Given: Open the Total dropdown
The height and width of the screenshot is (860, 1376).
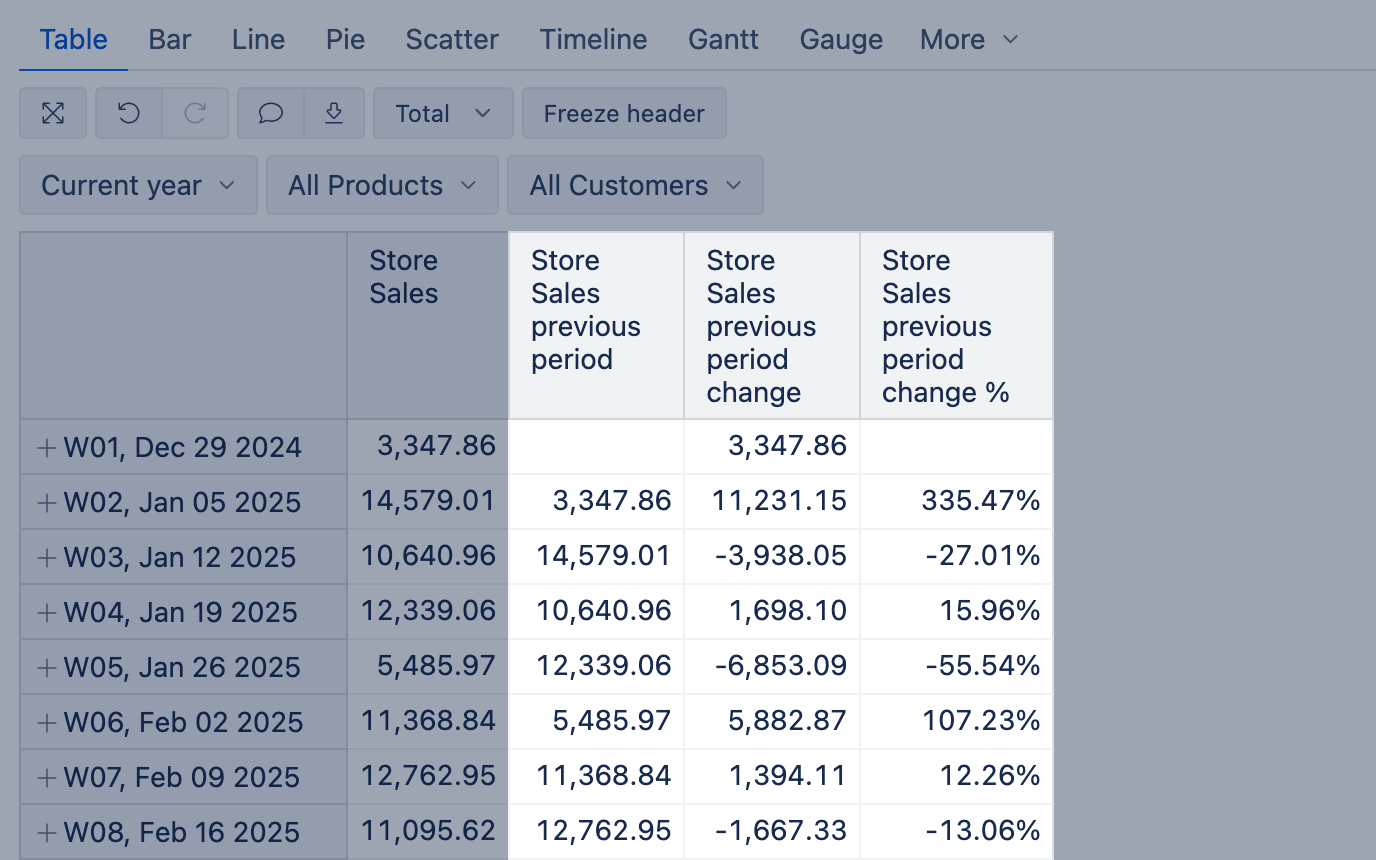Looking at the screenshot, I should (x=443, y=114).
